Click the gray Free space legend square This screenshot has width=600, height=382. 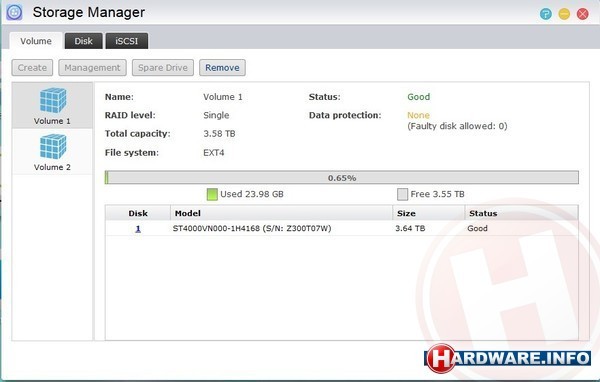pyautogui.click(x=402, y=194)
